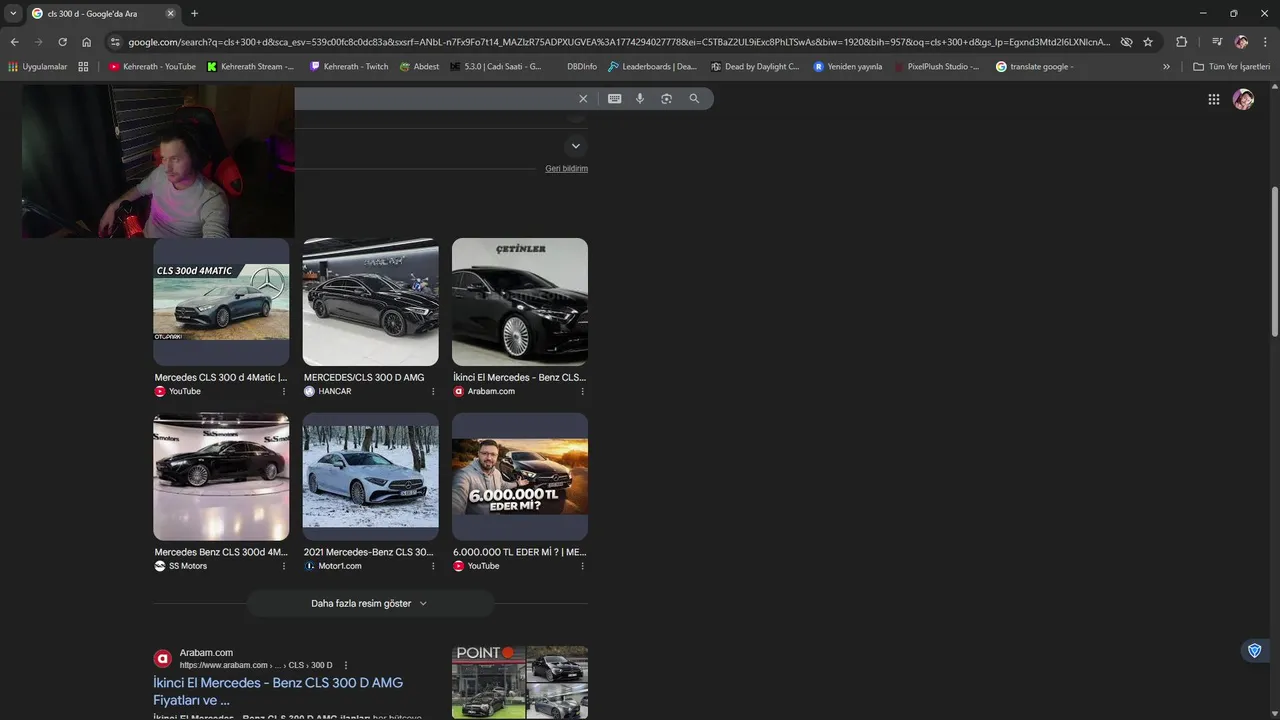Screen dimensions: 1280x720
Task: Open the 'MERCEDES/CLS 300 D AMG' HANCAR title
Action: tap(364, 377)
